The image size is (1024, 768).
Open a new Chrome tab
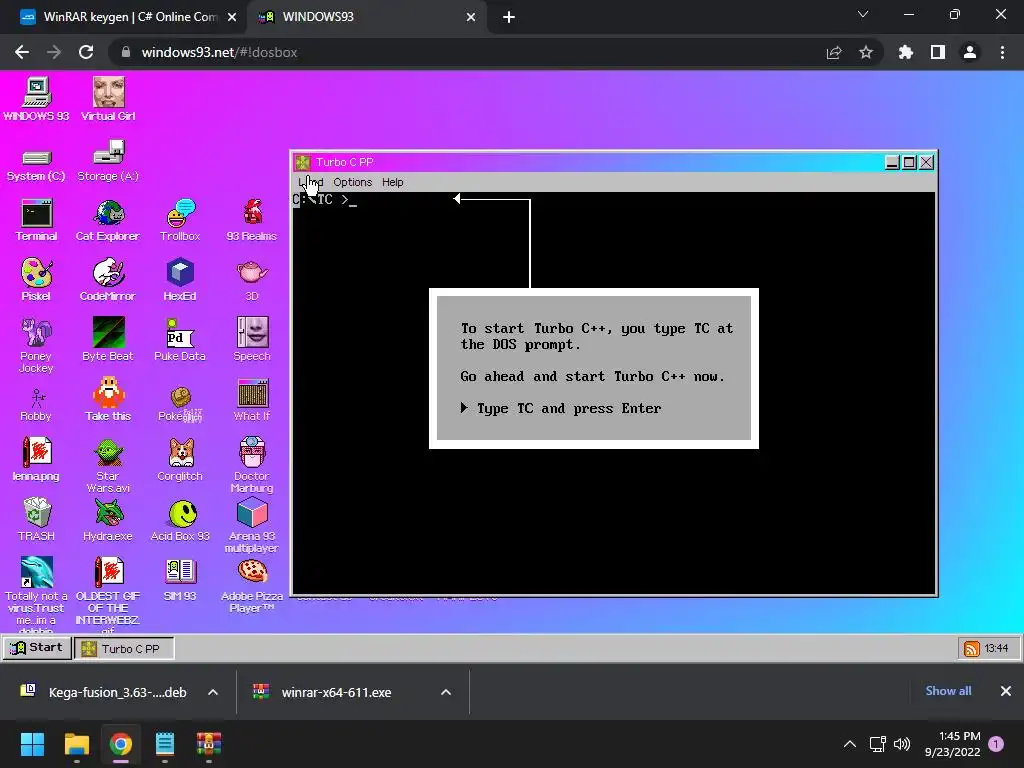click(x=509, y=18)
